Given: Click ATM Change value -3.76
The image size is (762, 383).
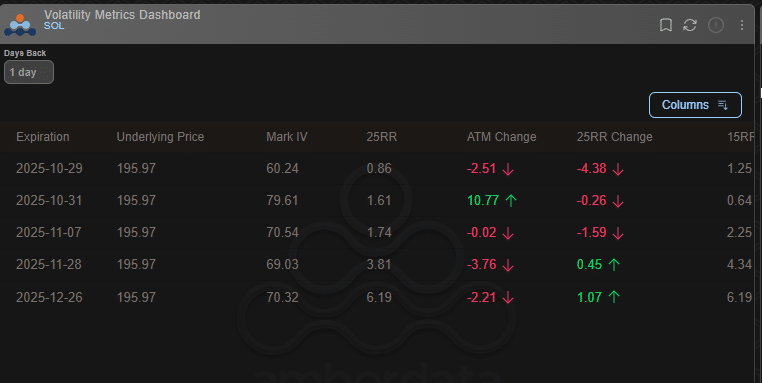Looking at the screenshot, I should [482, 264].
